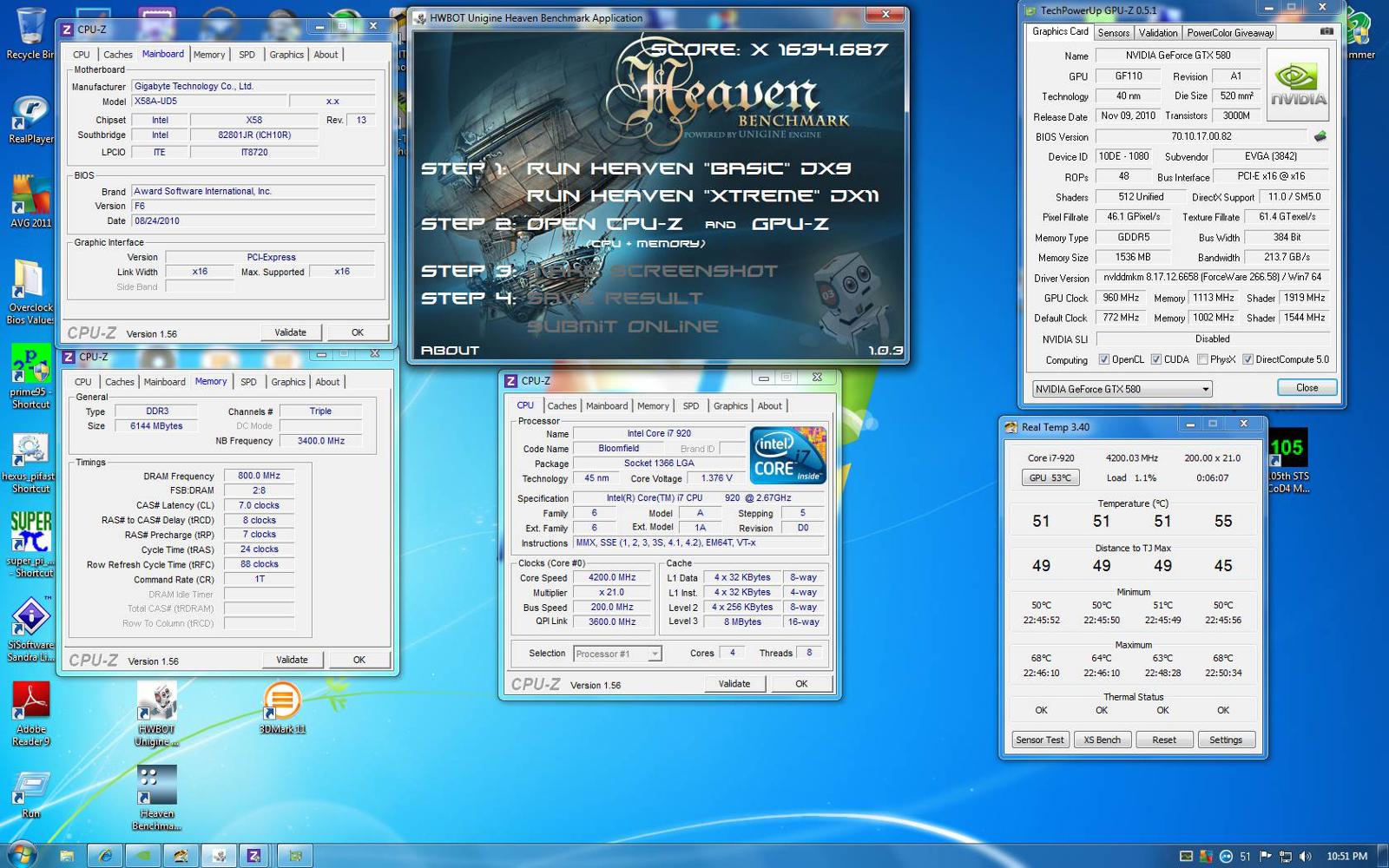Viewport: 1389px width, 868px height.
Task: Toggle the OpenCL checkbox in GPU-Z
Action: pyautogui.click(x=1104, y=359)
